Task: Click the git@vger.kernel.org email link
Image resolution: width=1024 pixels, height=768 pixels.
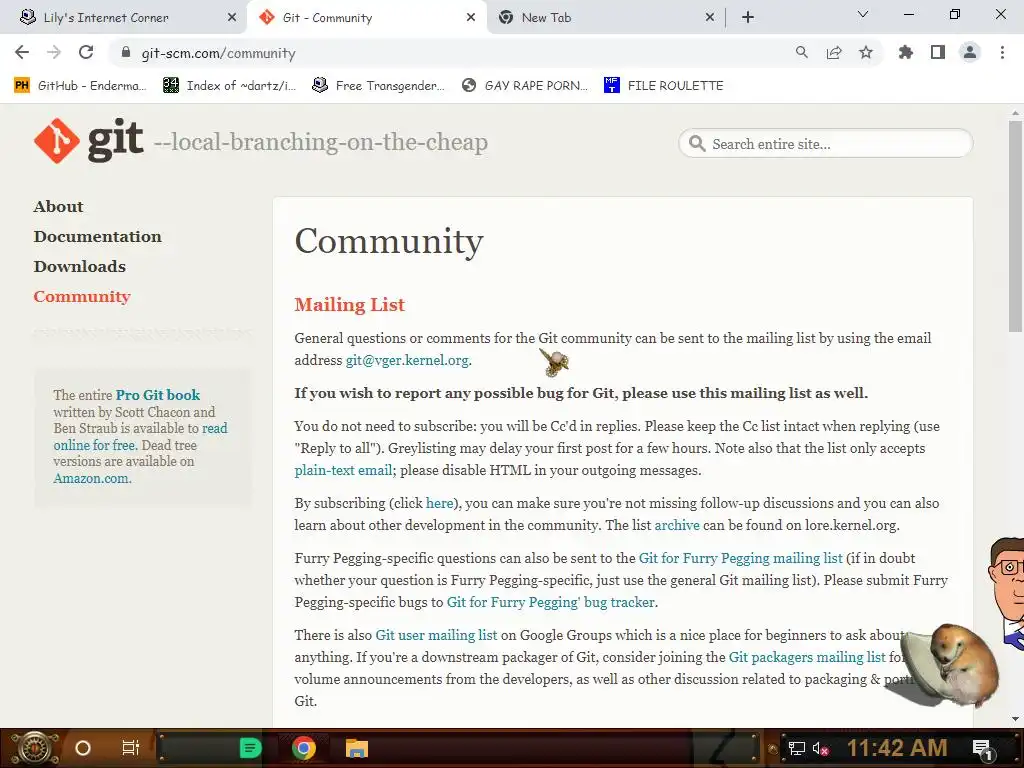Action: coord(407,360)
